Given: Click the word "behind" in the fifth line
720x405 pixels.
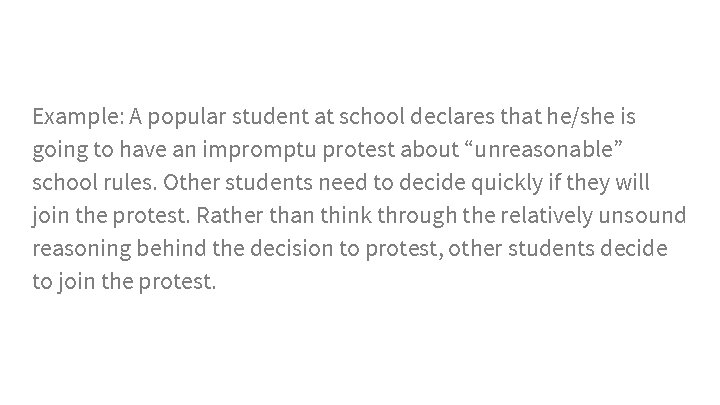Looking at the screenshot, I should [x=172, y=249].
